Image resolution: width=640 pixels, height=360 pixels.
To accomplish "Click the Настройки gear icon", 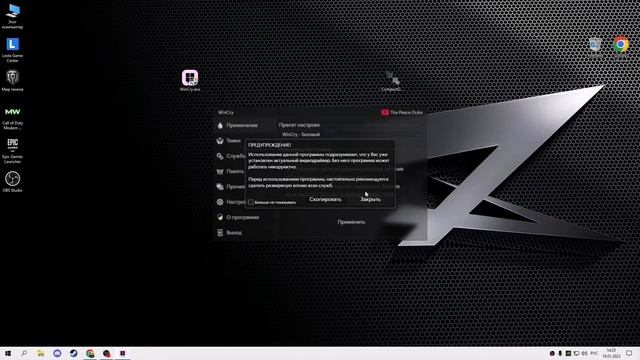I will click(x=220, y=202).
